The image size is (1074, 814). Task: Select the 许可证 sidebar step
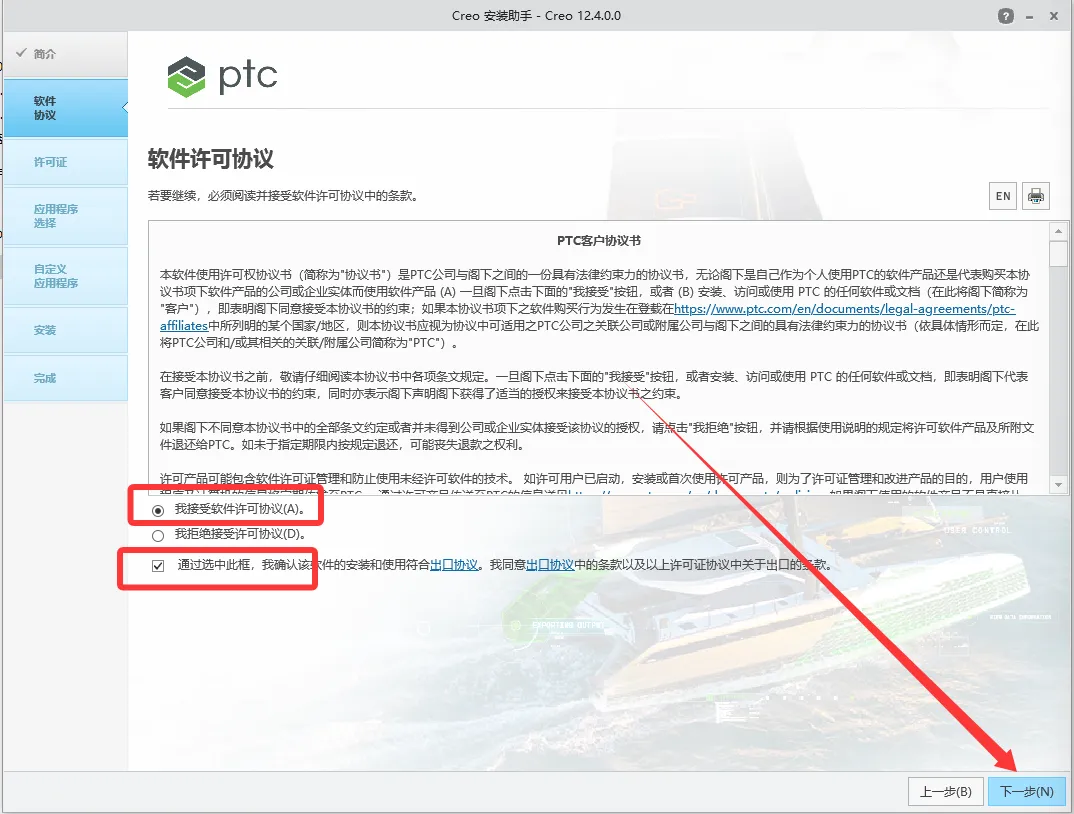pyautogui.click(x=66, y=162)
